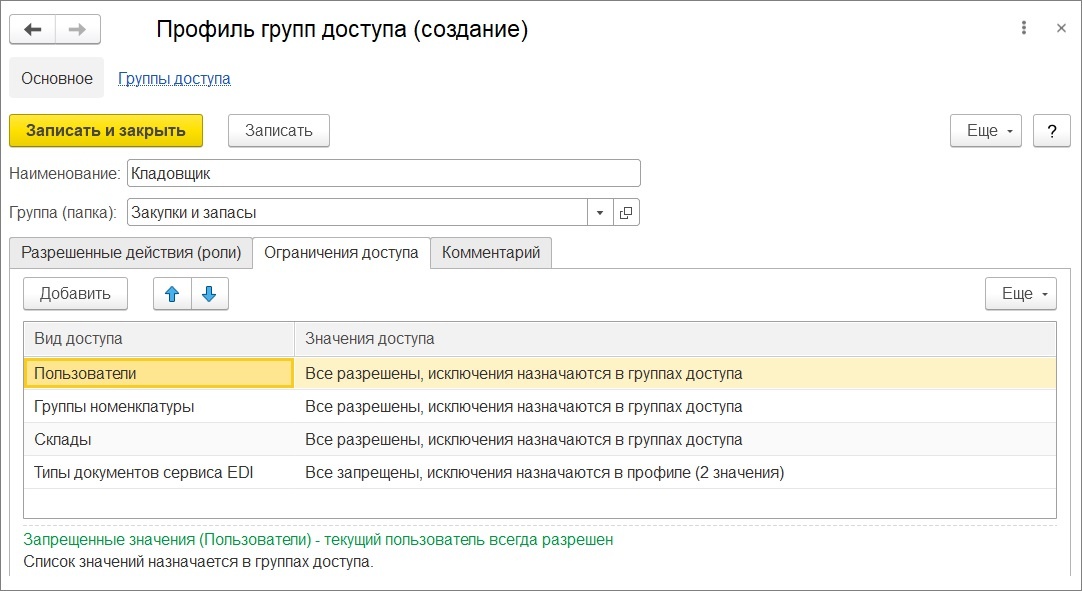Expand the Группа (папка) dropdown arrow
Screen dimensions: 1082x591
click(x=600, y=213)
